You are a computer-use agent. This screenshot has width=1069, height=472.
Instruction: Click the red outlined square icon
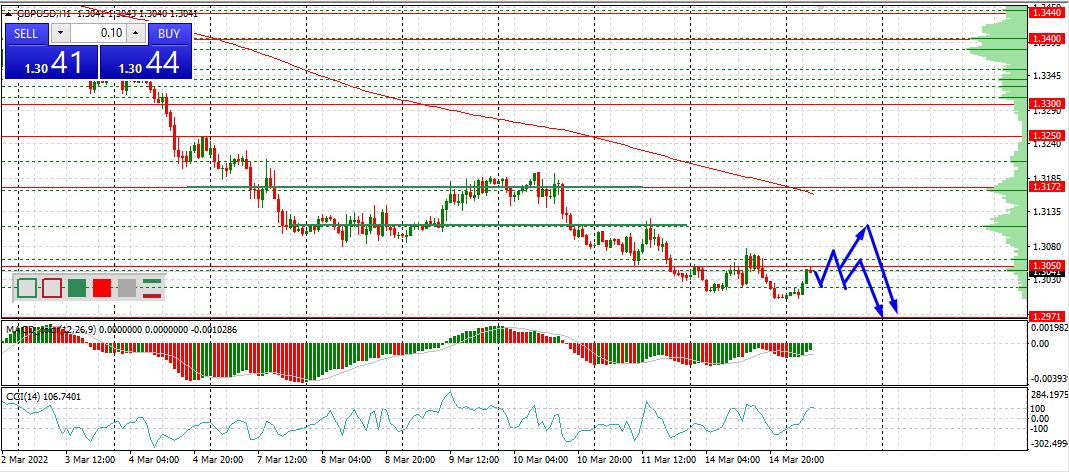(52, 288)
